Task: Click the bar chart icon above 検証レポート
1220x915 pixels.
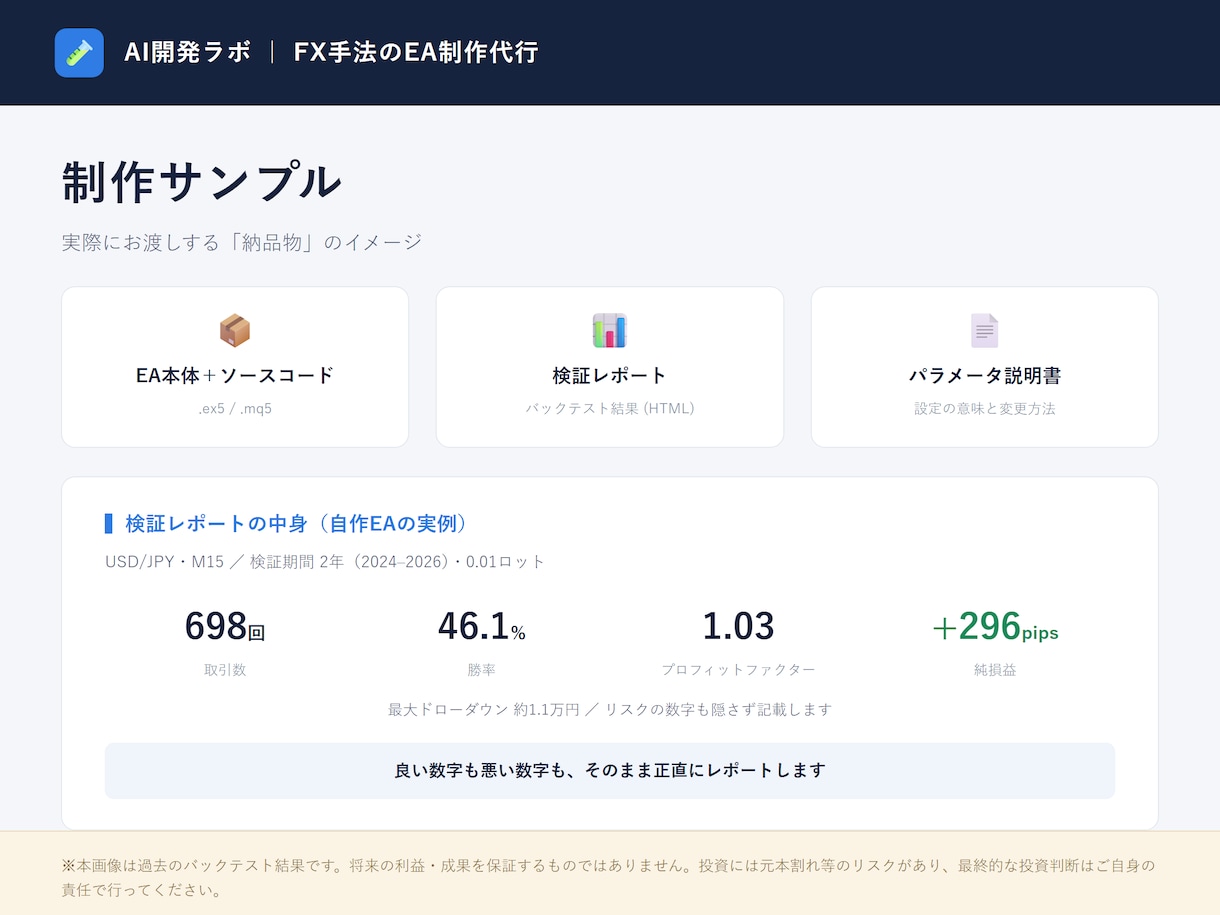Action: (x=609, y=331)
